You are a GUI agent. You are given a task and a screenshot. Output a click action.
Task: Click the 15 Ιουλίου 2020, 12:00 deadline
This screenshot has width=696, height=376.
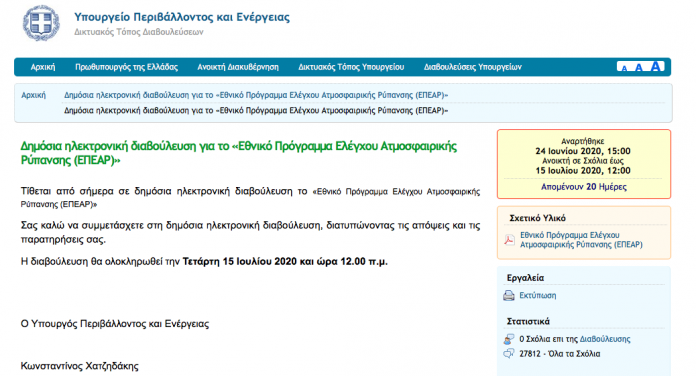point(583,170)
